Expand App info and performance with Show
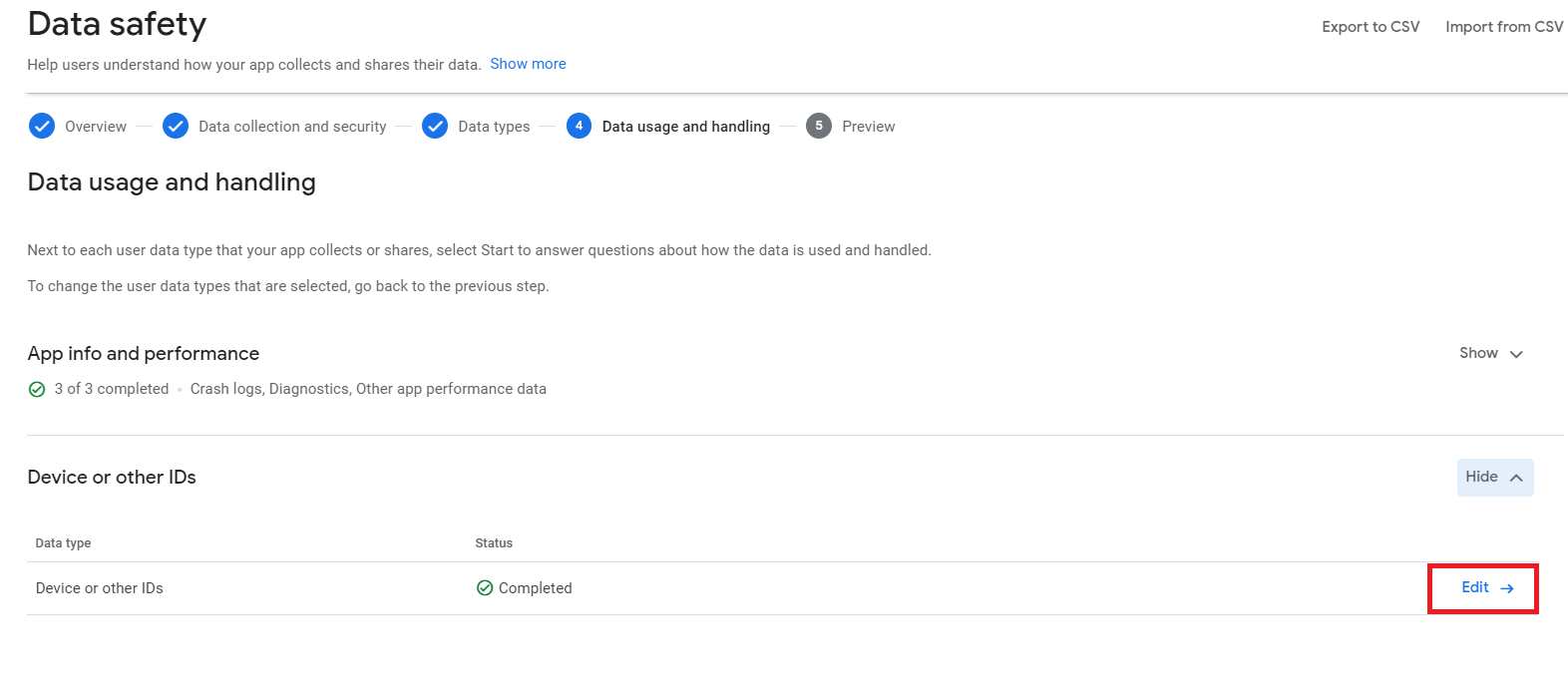The height and width of the screenshot is (691, 1568). click(x=1491, y=354)
